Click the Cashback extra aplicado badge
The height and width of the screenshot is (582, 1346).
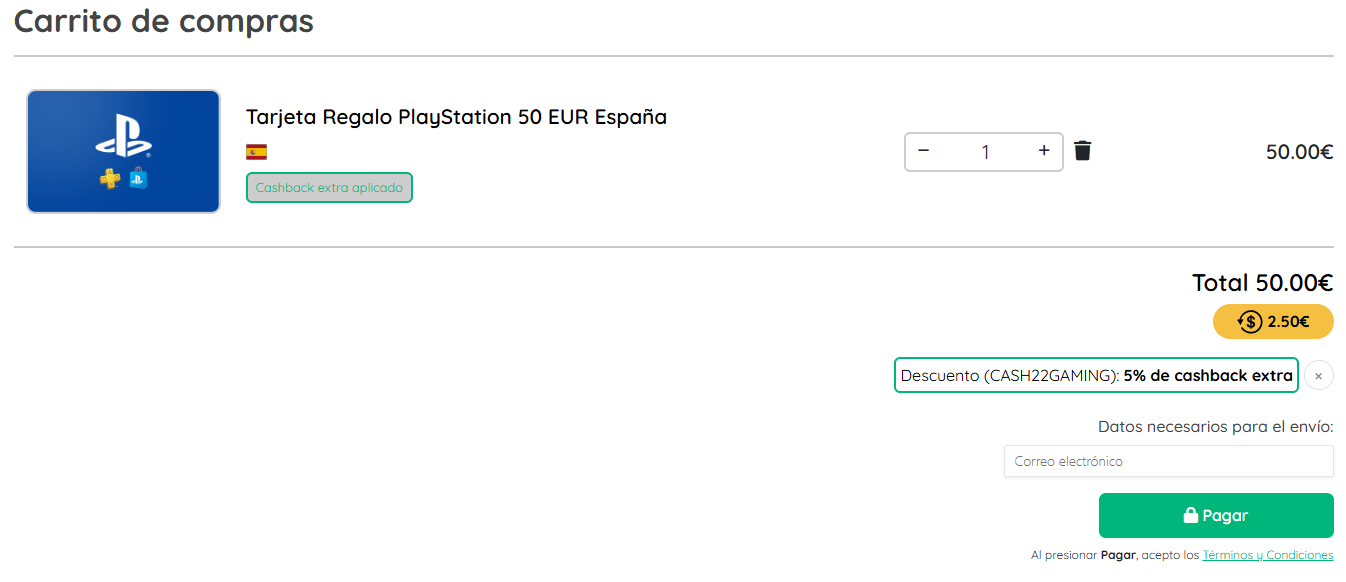click(x=329, y=187)
